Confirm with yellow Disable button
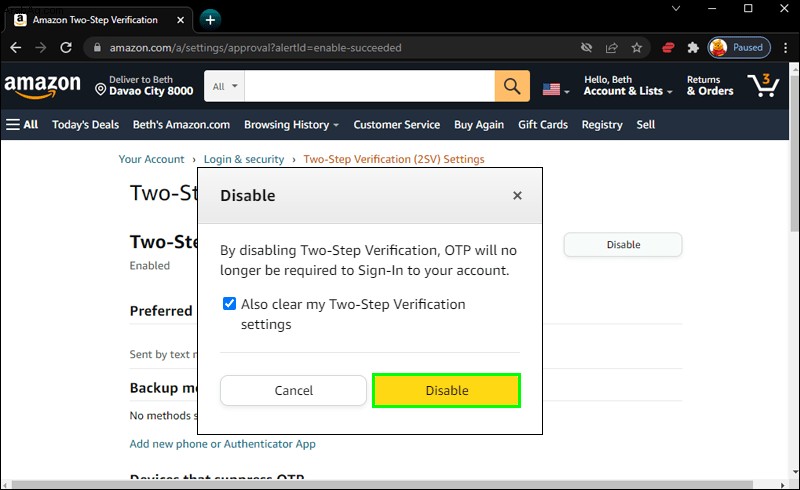Image resolution: width=800 pixels, height=490 pixels. (x=446, y=390)
